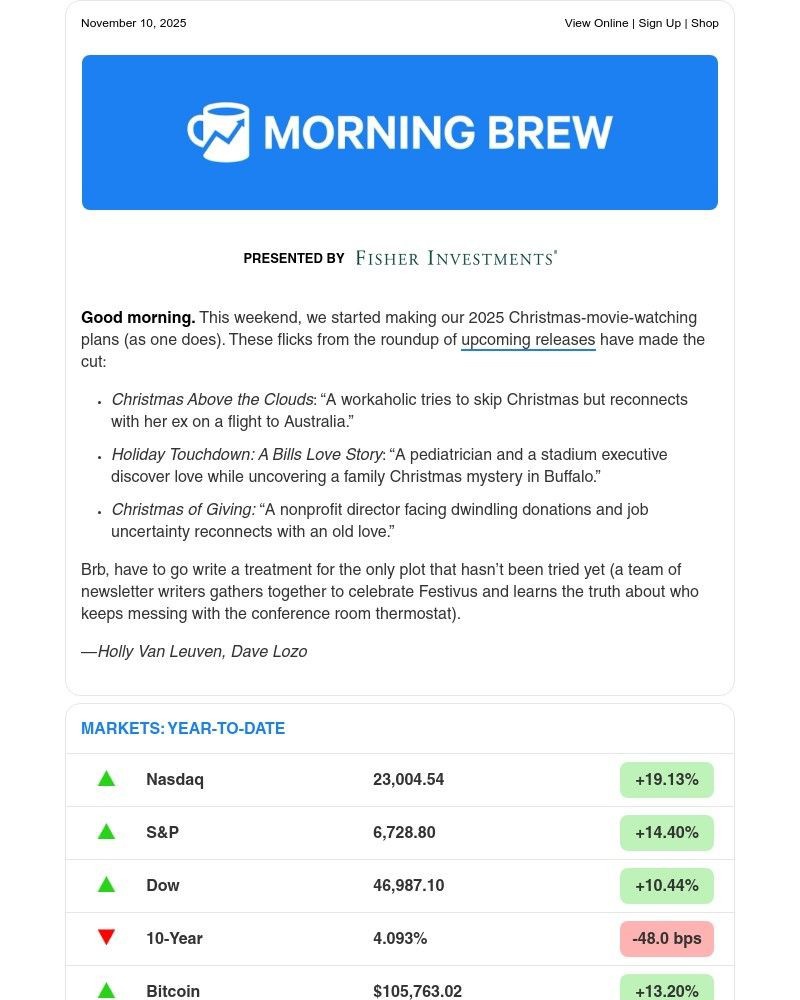The image size is (800, 1000).
Task: Open the upcoming releases link
Action: click(x=528, y=339)
